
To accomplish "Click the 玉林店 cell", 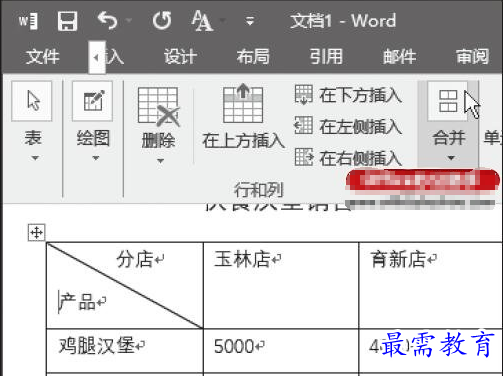I will tap(281, 285).
